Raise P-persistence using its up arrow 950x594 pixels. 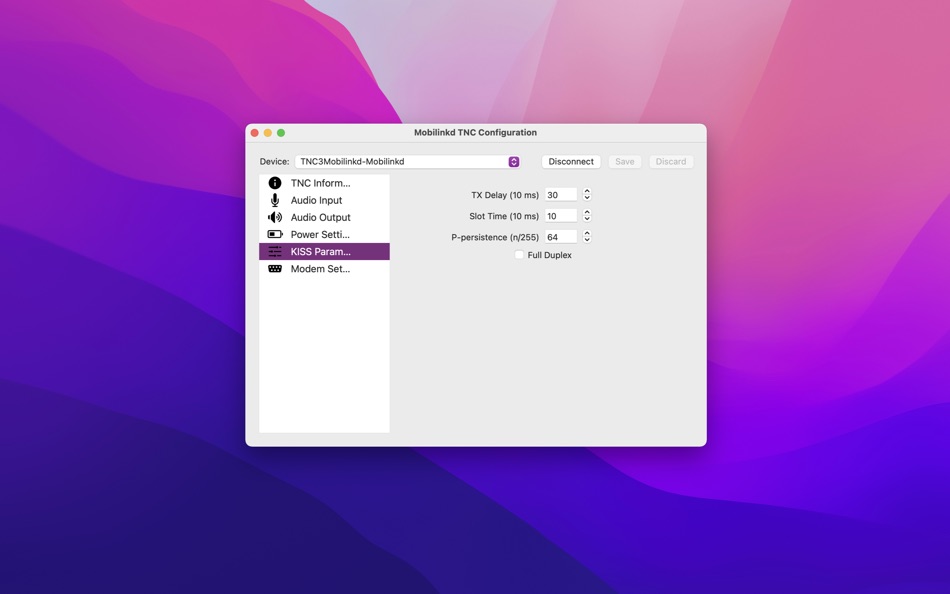coord(587,233)
